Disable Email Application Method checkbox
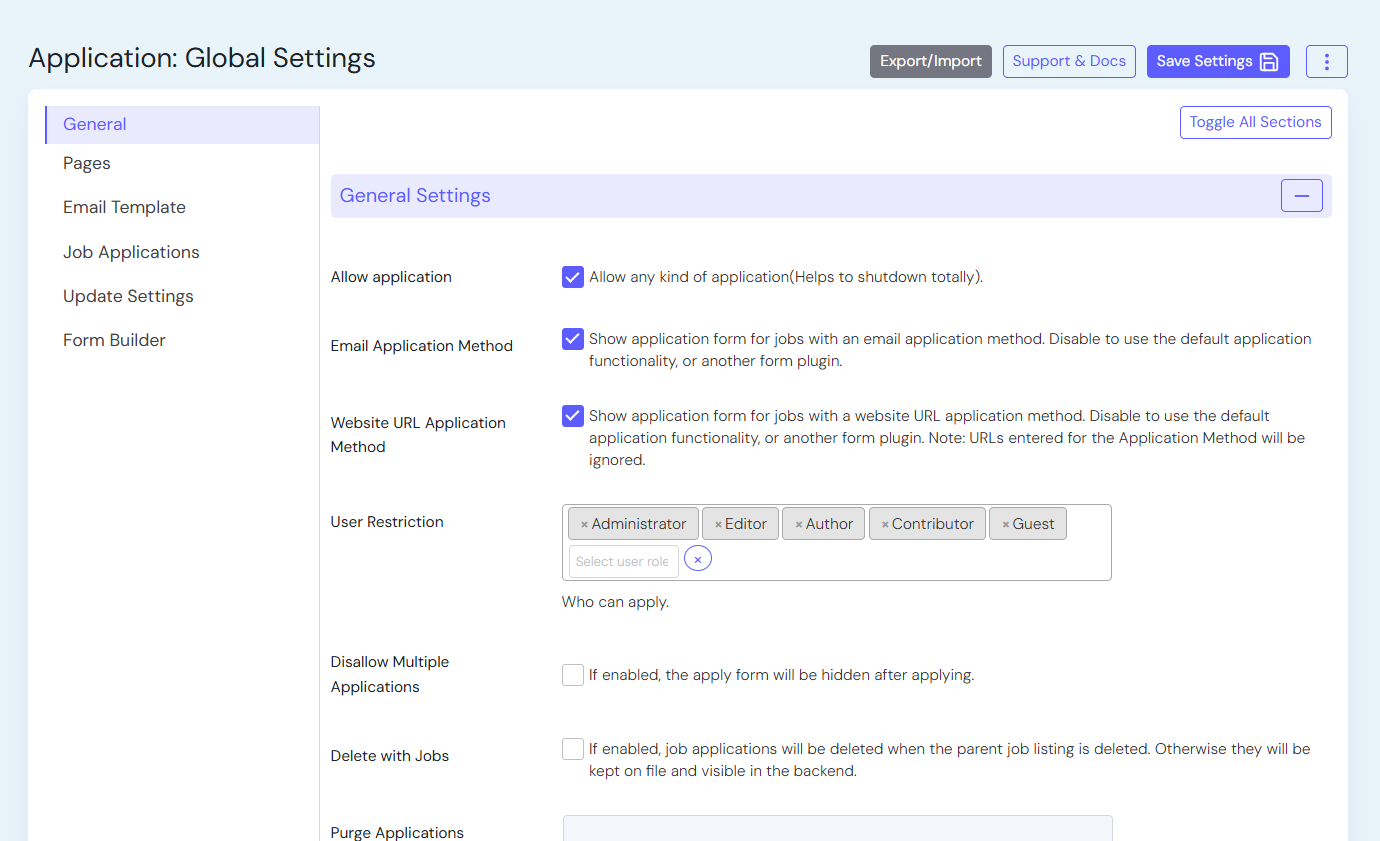The height and width of the screenshot is (841, 1380). click(573, 339)
